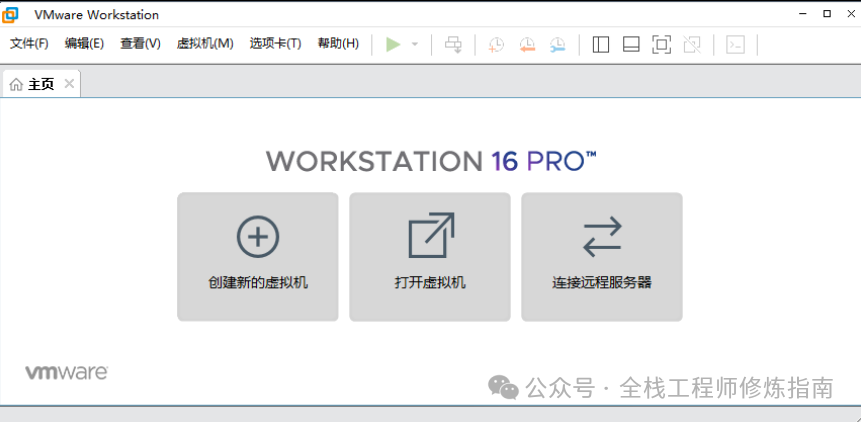The height and width of the screenshot is (422, 861).
Task: Open the 选项卡(T) menu
Action: click(275, 44)
